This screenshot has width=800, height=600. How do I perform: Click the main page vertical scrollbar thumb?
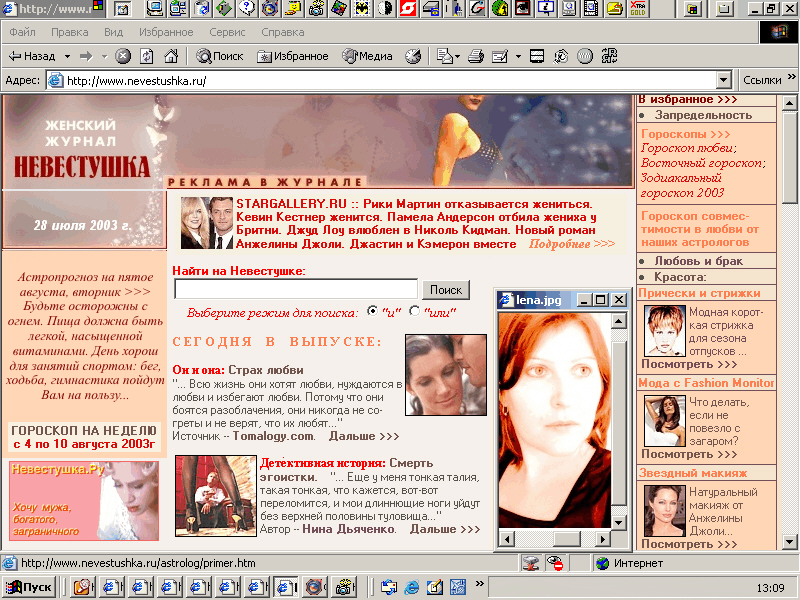(790, 158)
